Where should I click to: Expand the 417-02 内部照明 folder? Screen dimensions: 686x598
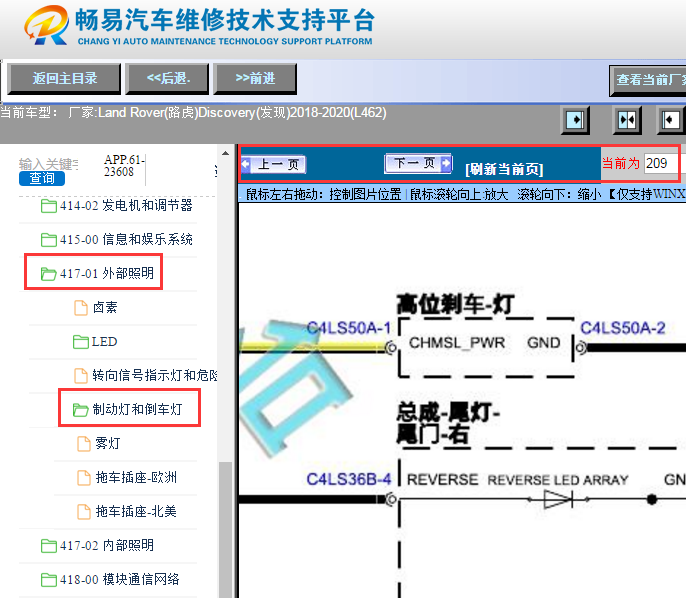[x=119, y=545]
